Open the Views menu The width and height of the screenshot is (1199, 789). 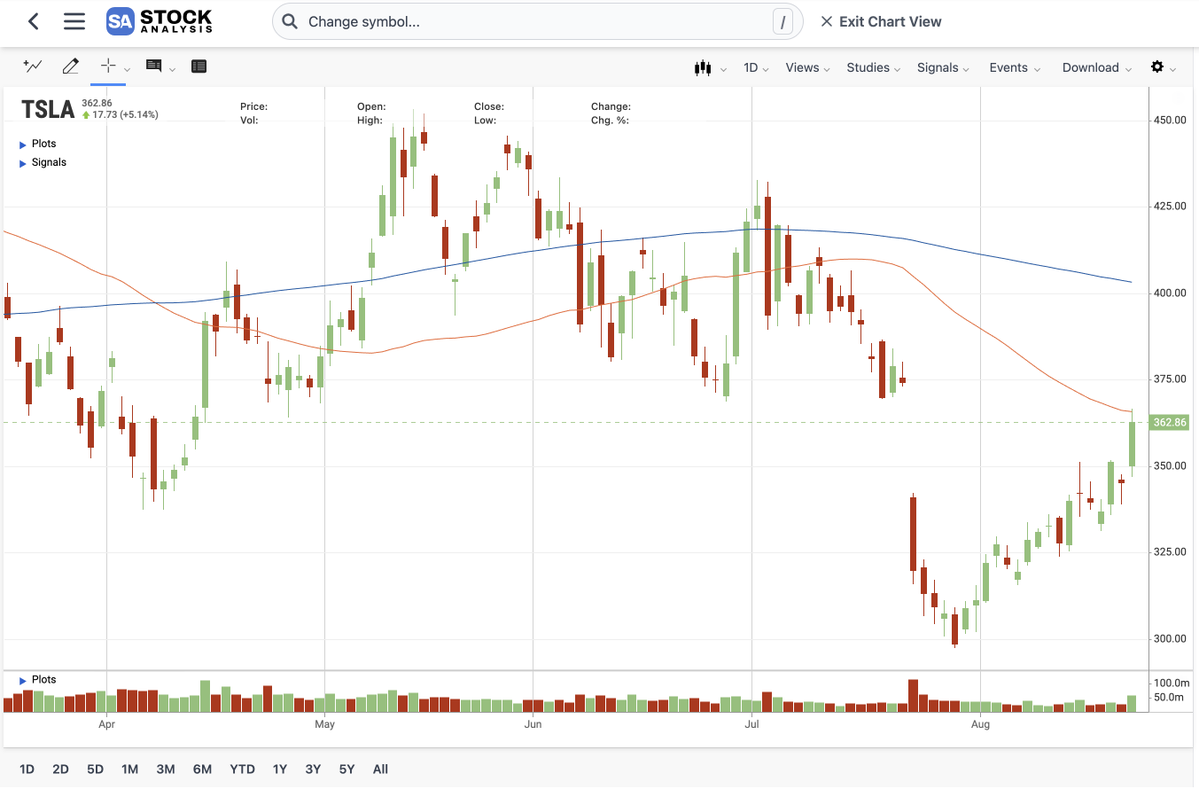[x=807, y=68]
